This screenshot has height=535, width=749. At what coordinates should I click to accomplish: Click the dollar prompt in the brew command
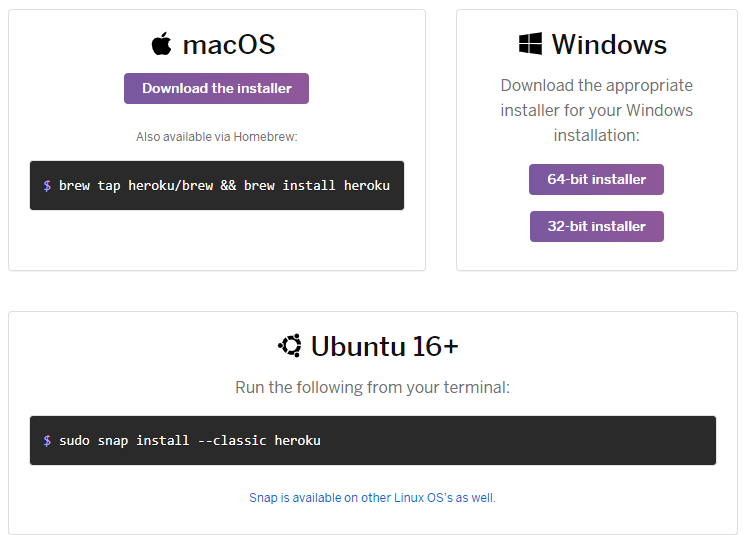pos(47,186)
